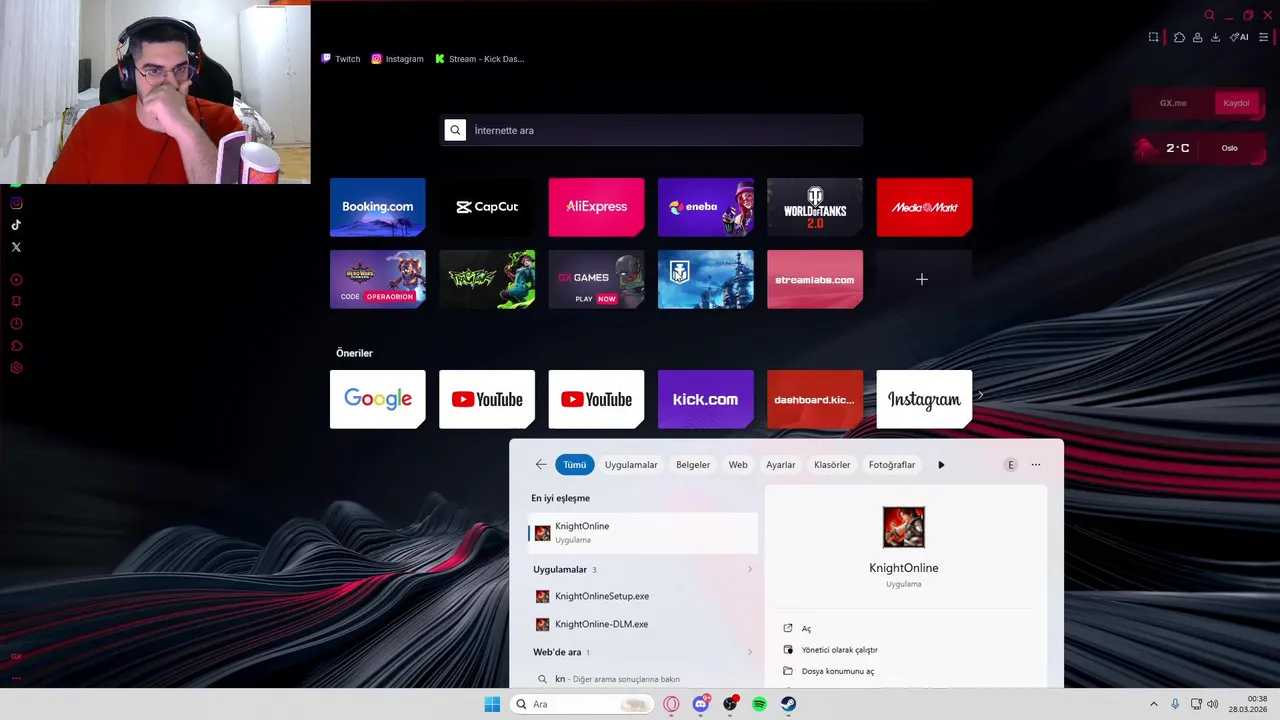Click the taskbar Ara search box
Image resolution: width=1280 pixels, height=720 pixels.
click(x=580, y=704)
